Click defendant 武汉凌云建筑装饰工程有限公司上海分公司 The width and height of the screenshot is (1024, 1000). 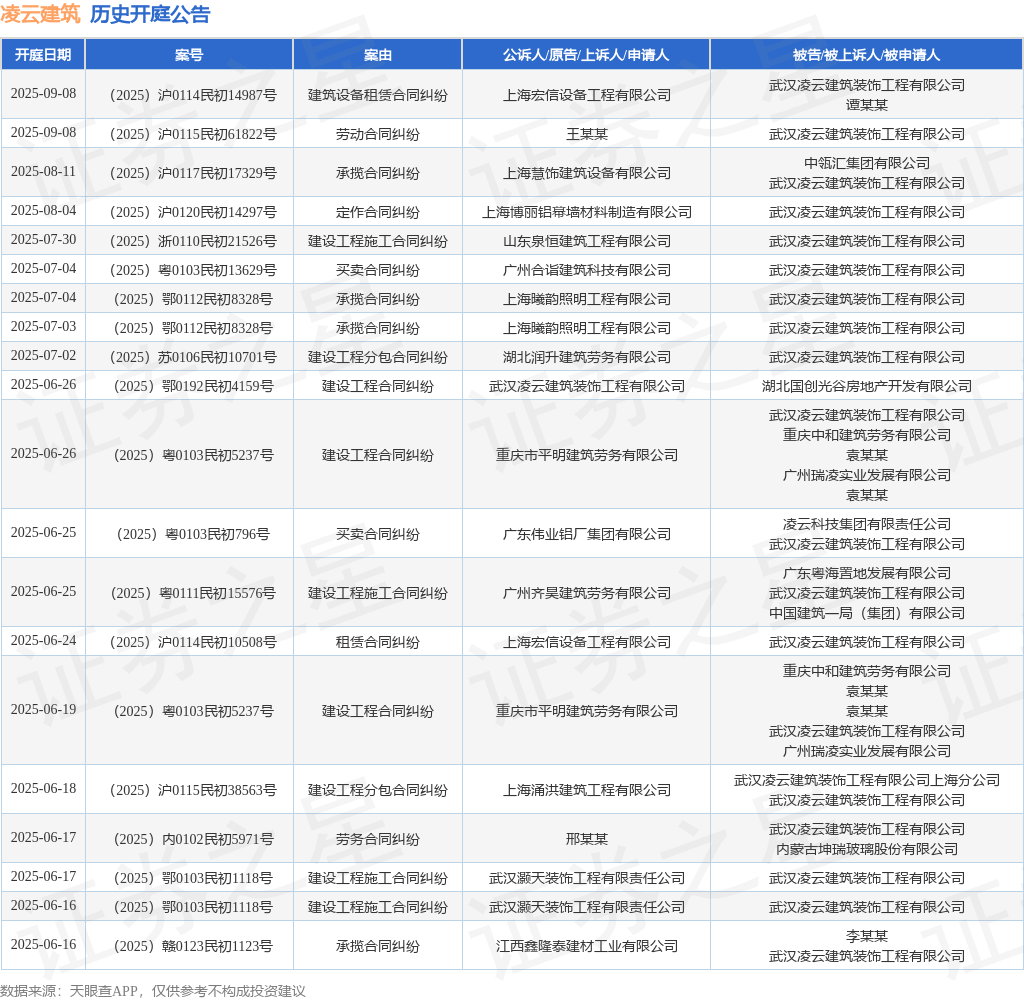tap(867, 781)
